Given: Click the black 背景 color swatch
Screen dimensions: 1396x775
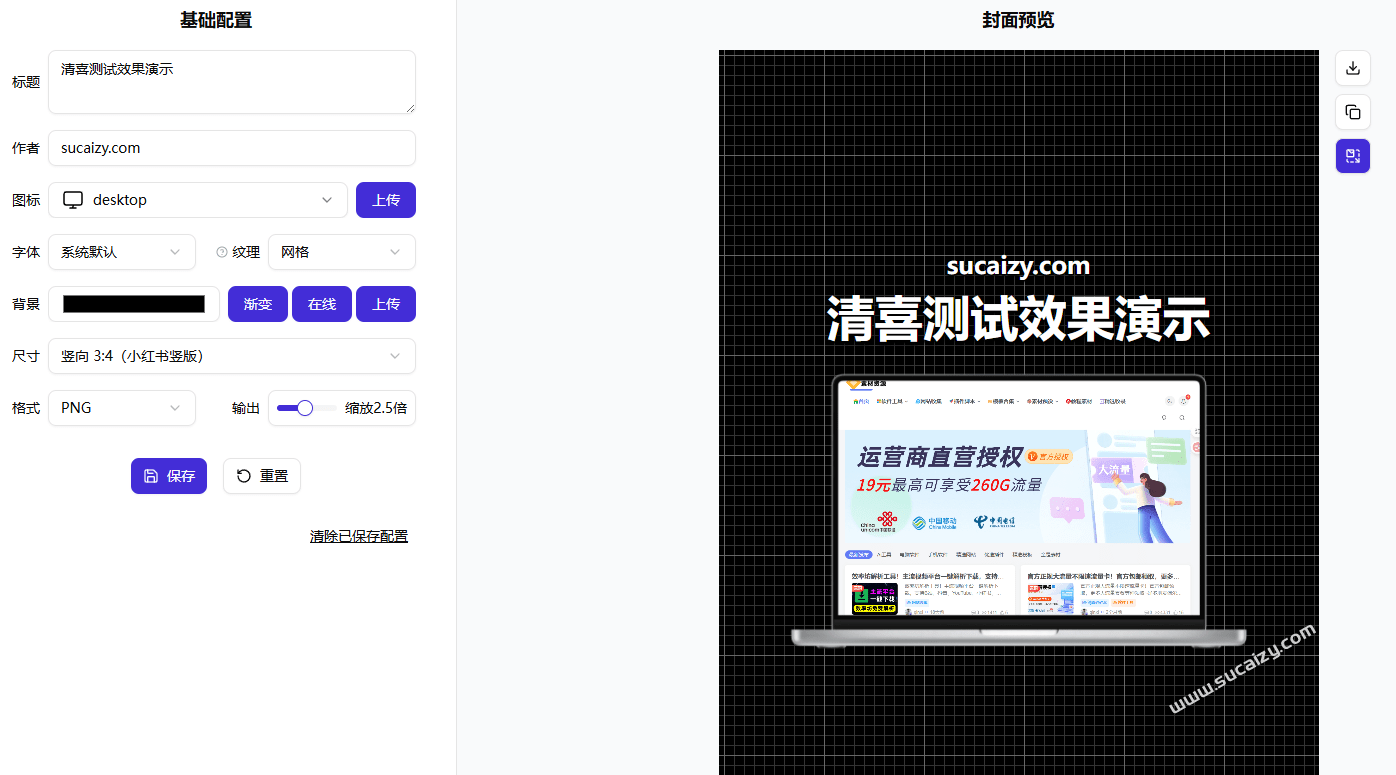Looking at the screenshot, I should coord(133,303).
